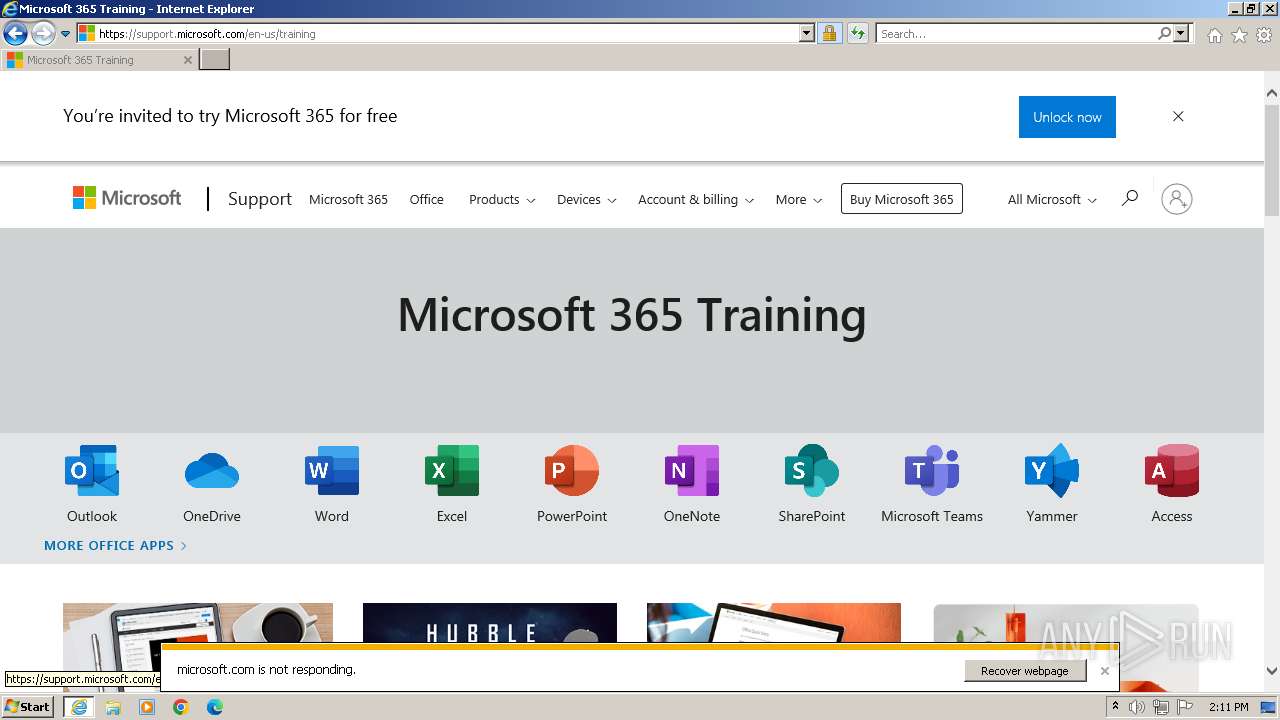The width and height of the screenshot is (1280, 720).
Task: Open the Microsoft Teams icon
Action: click(x=932, y=470)
